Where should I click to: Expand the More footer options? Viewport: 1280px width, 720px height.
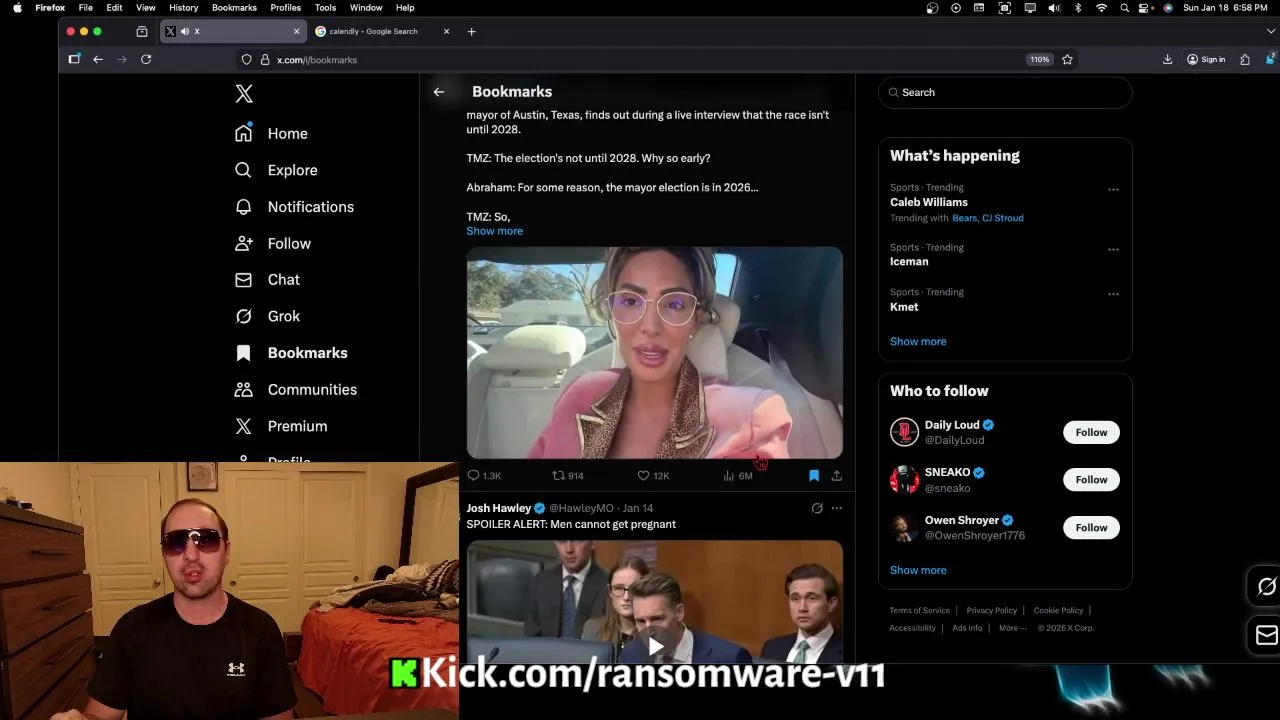(x=1012, y=628)
